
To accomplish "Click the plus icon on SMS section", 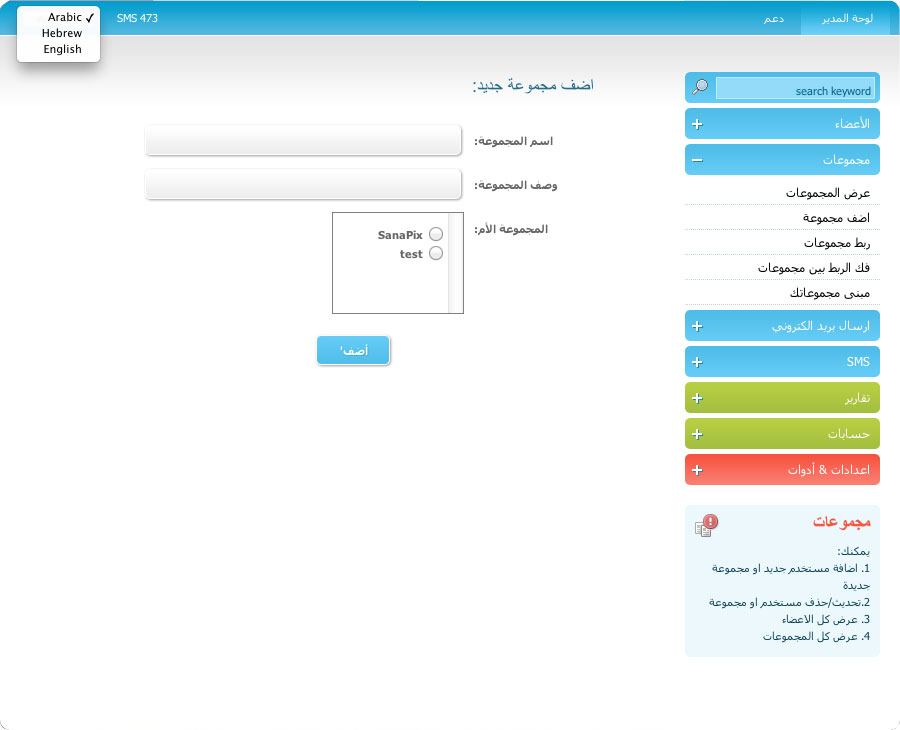I will click(697, 362).
